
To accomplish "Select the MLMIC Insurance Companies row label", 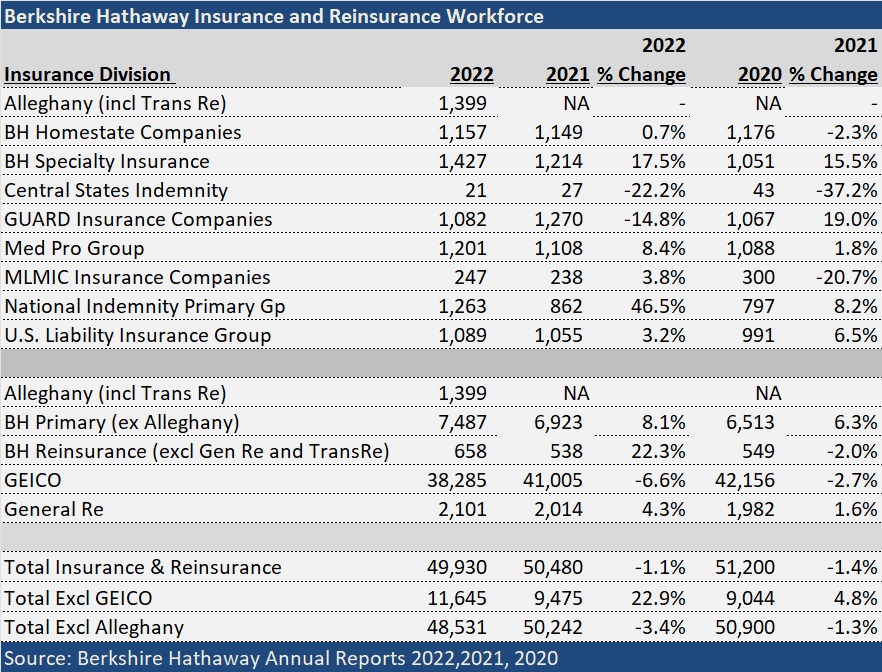I will tap(137, 277).
